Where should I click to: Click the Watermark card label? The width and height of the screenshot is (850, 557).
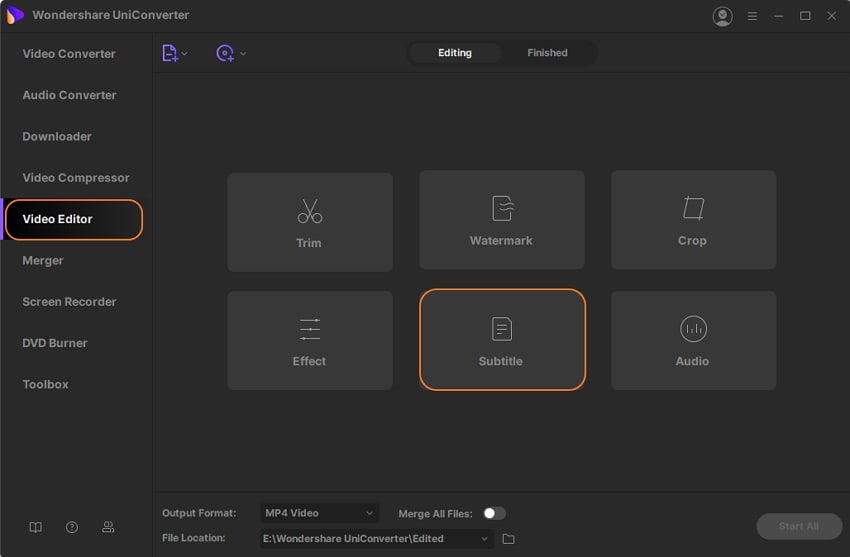click(501, 241)
